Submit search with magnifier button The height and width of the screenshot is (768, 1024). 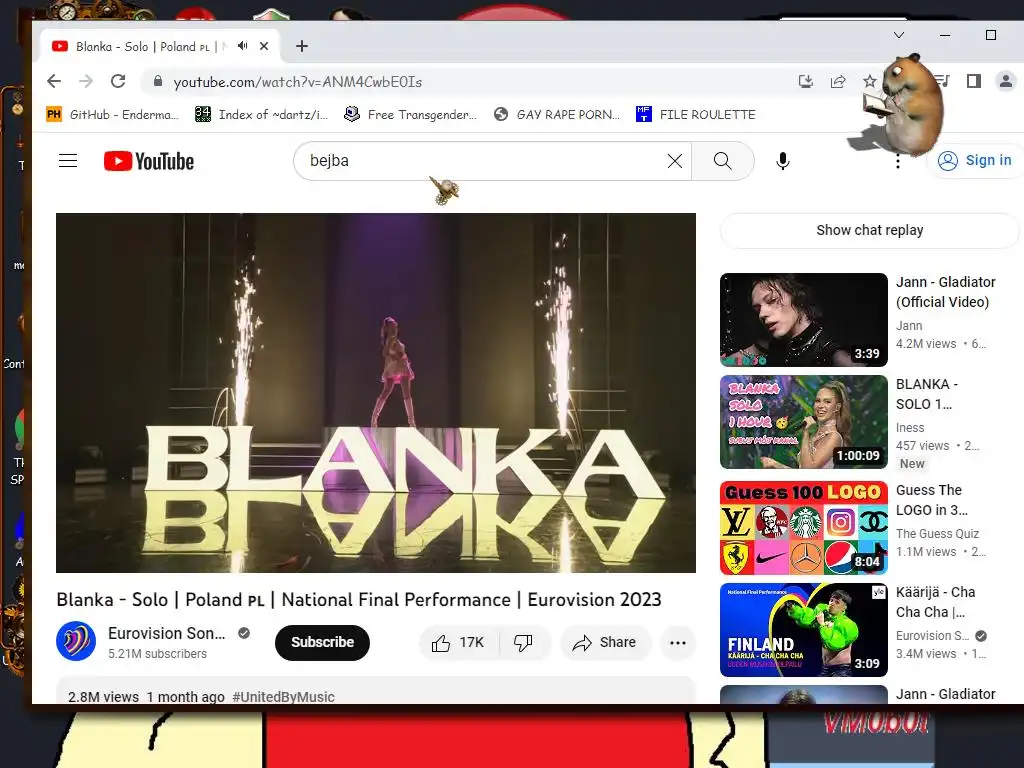coord(722,161)
